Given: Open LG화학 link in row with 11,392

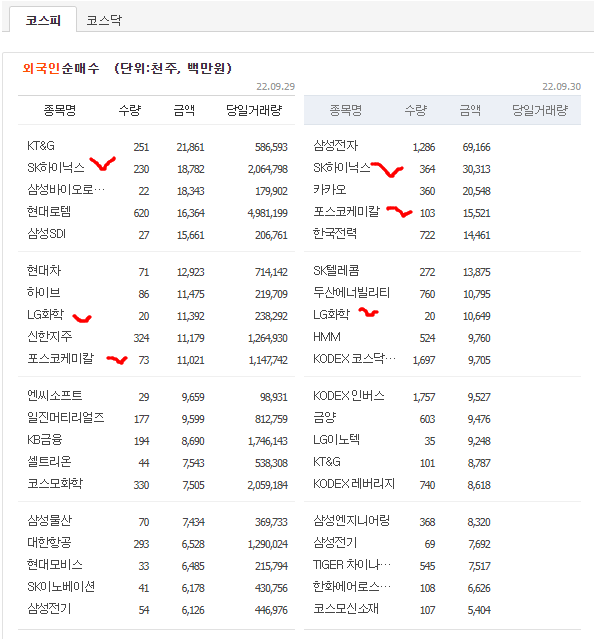Looking at the screenshot, I should pyautogui.click(x=46, y=315).
